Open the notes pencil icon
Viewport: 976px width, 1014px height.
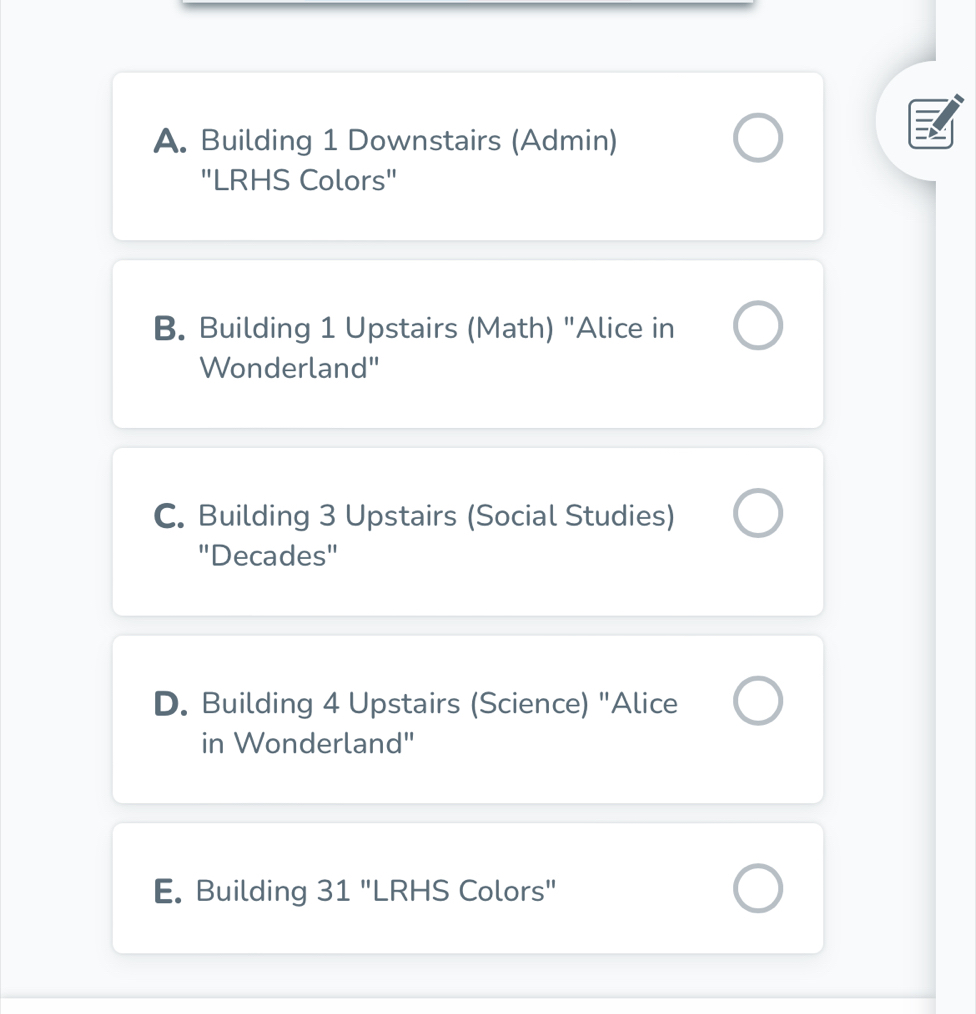point(934,122)
